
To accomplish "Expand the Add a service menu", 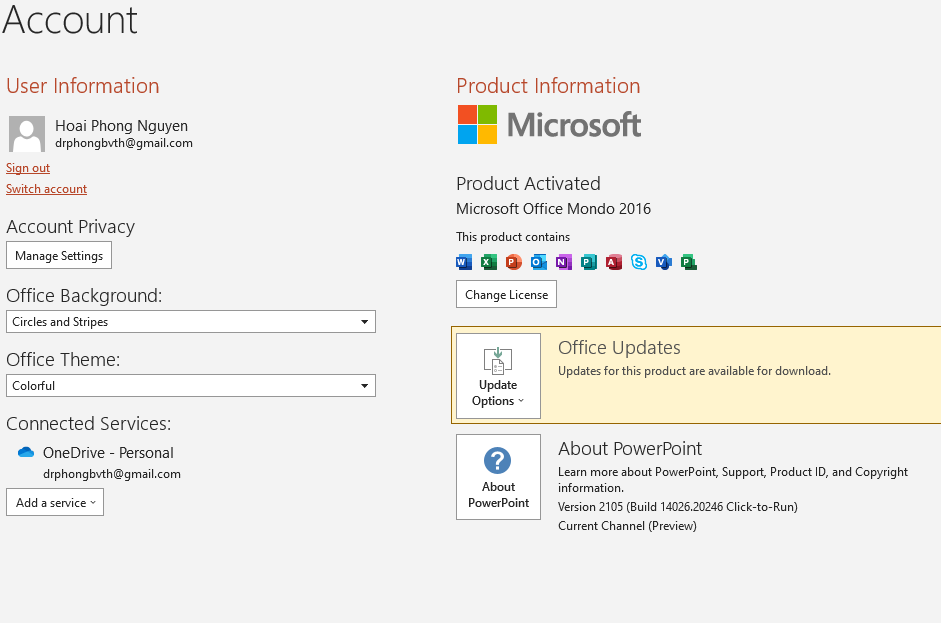I will [x=55, y=502].
